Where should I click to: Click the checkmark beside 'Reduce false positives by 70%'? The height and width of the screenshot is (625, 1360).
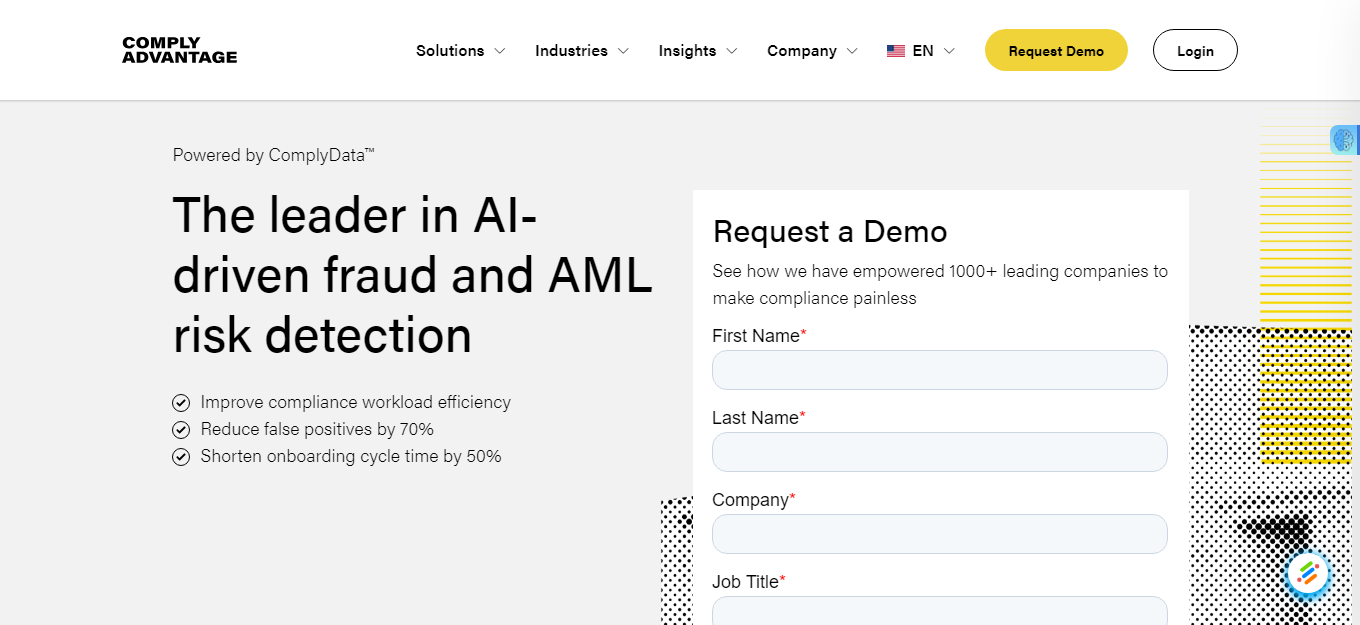pos(181,429)
